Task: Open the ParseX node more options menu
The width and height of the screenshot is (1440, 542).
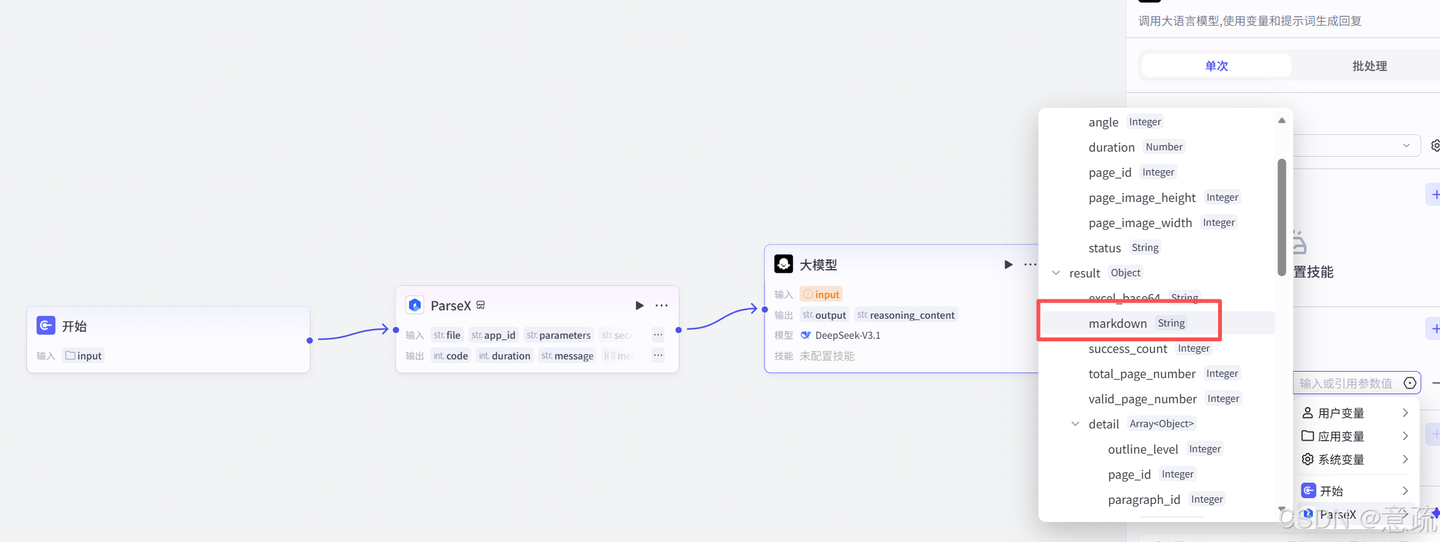Action: [661, 305]
